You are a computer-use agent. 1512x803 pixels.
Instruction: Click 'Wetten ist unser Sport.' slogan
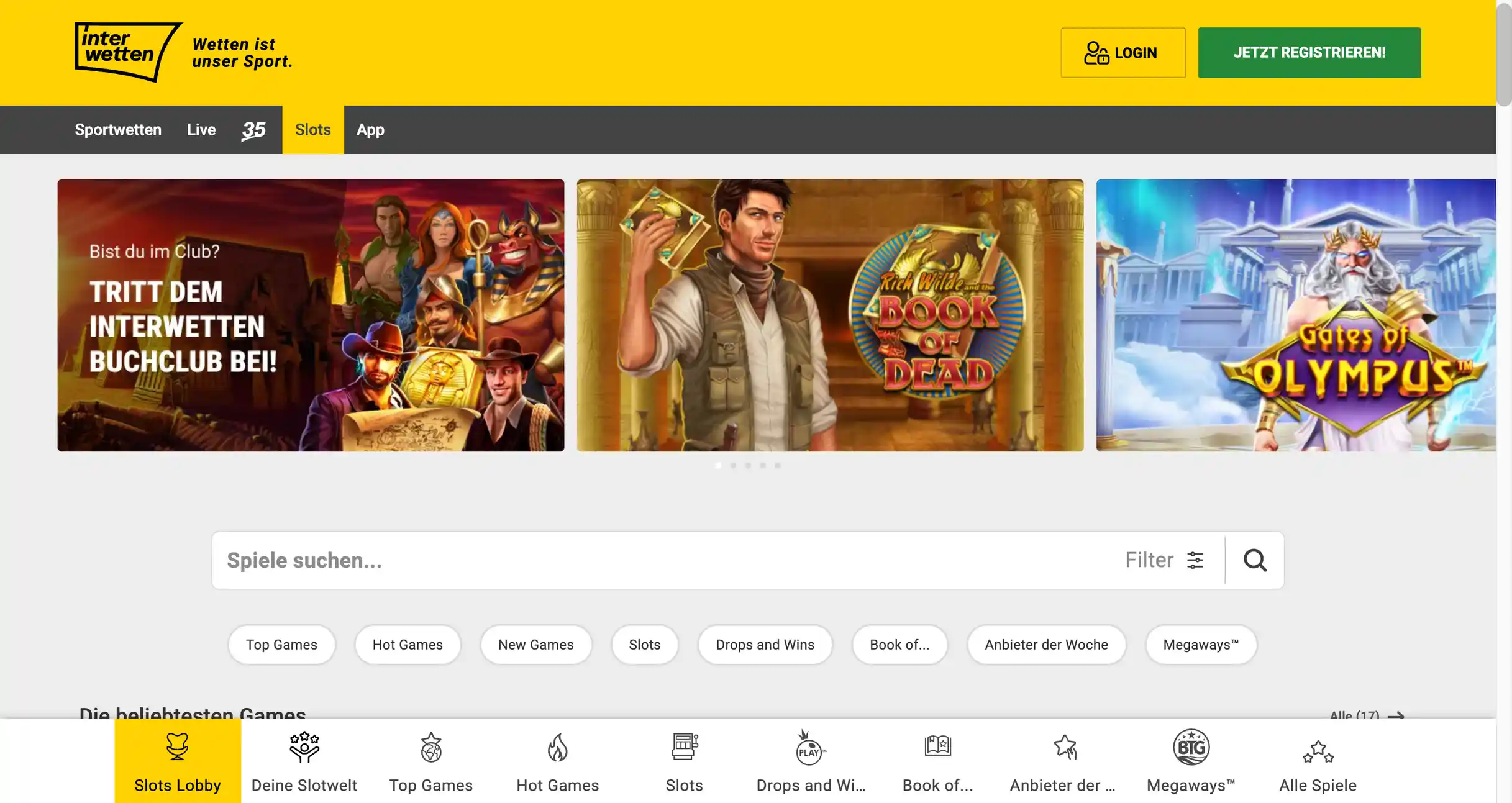tap(242, 53)
